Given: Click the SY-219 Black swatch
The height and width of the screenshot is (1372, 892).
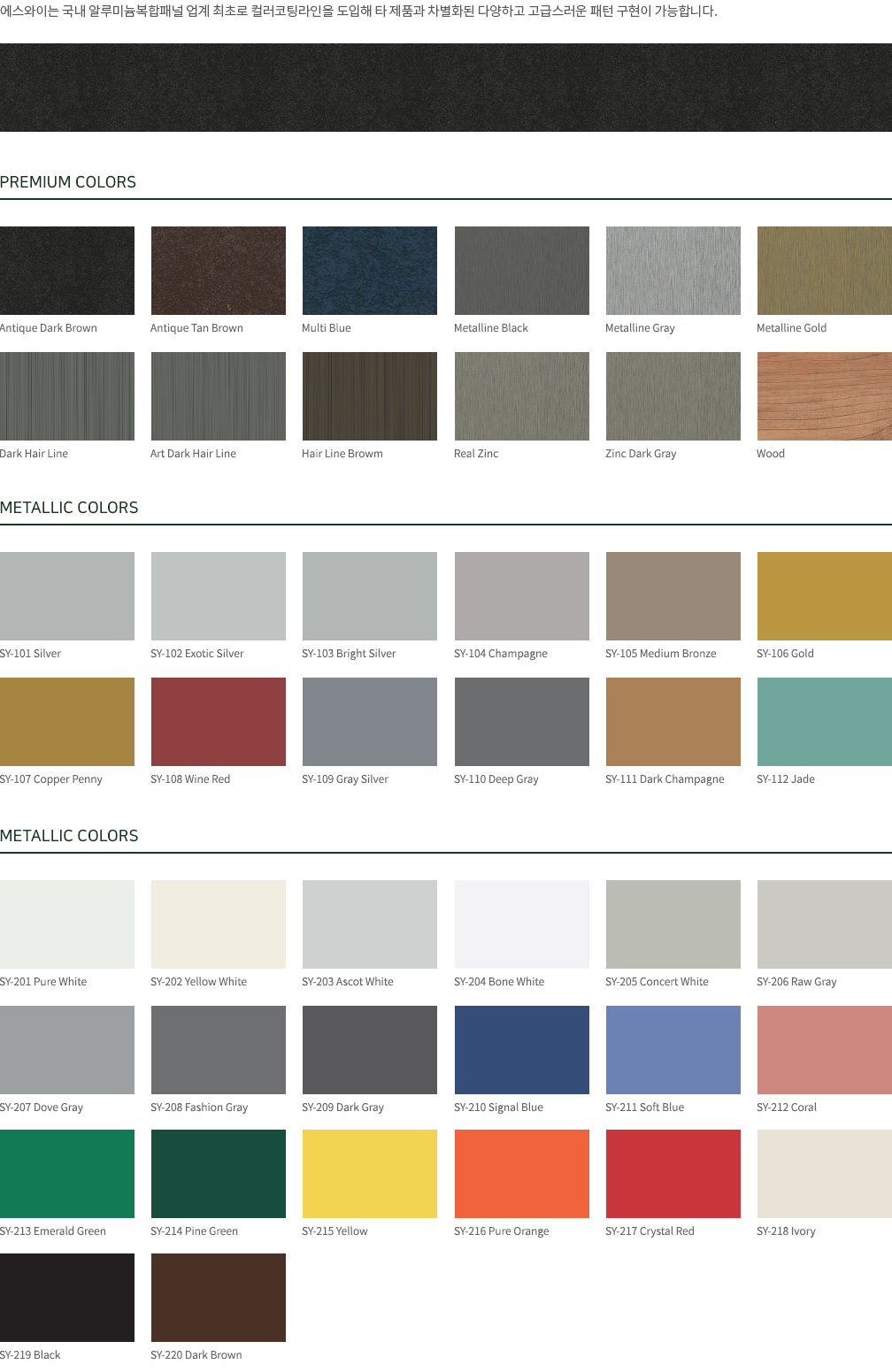Looking at the screenshot, I should (x=67, y=1298).
